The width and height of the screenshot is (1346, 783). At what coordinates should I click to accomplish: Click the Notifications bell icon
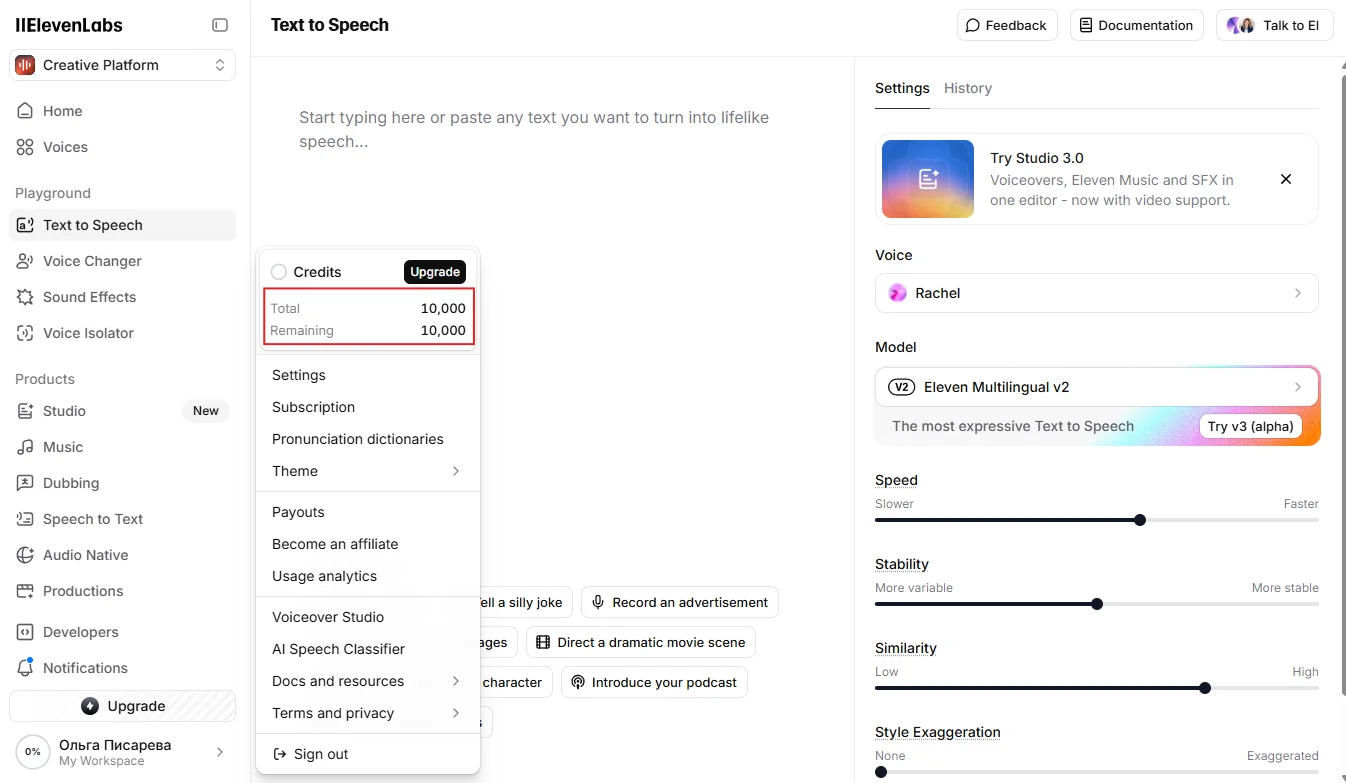tap(25, 668)
